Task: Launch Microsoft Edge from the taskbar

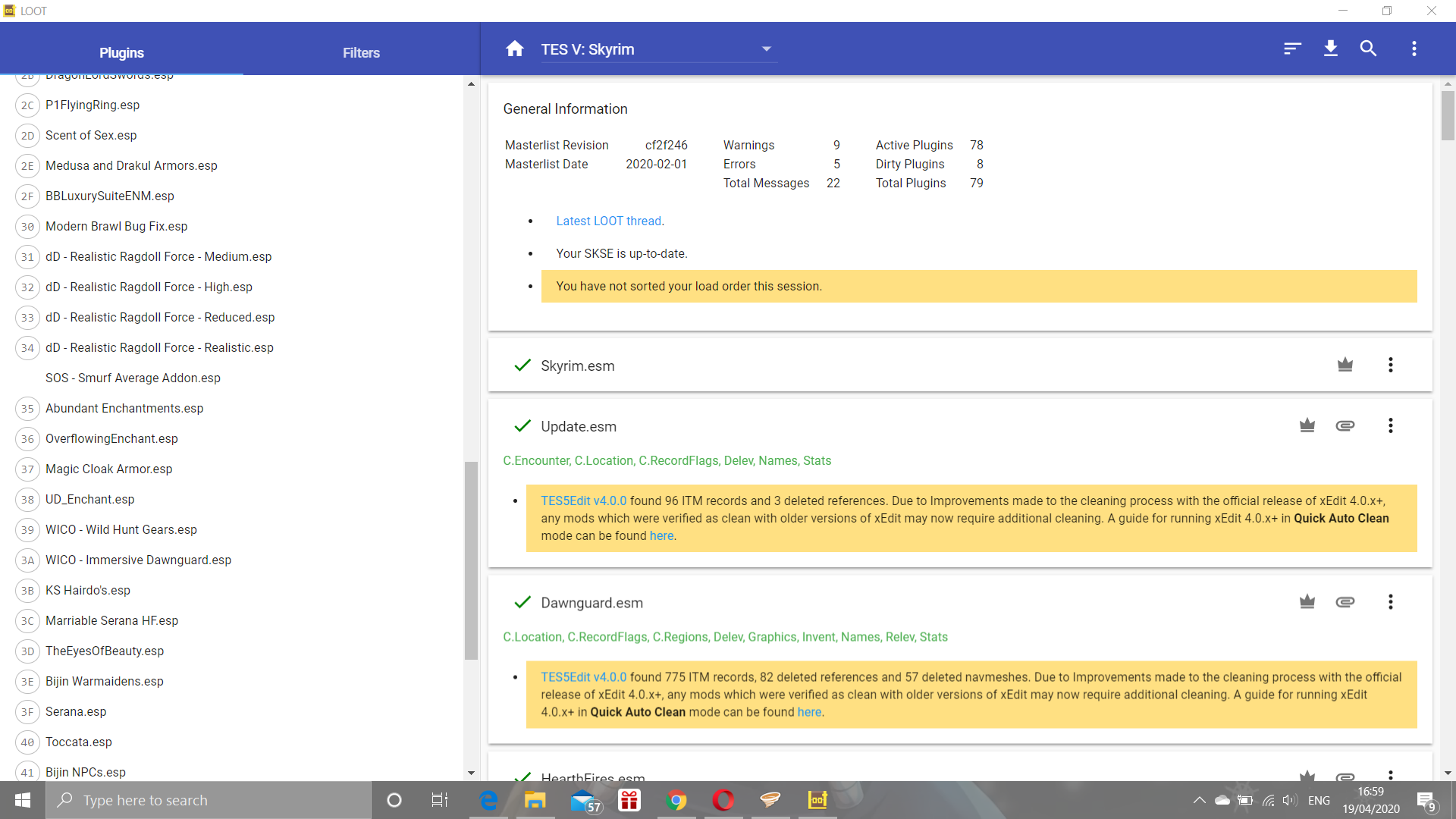Action: tap(488, 800)
